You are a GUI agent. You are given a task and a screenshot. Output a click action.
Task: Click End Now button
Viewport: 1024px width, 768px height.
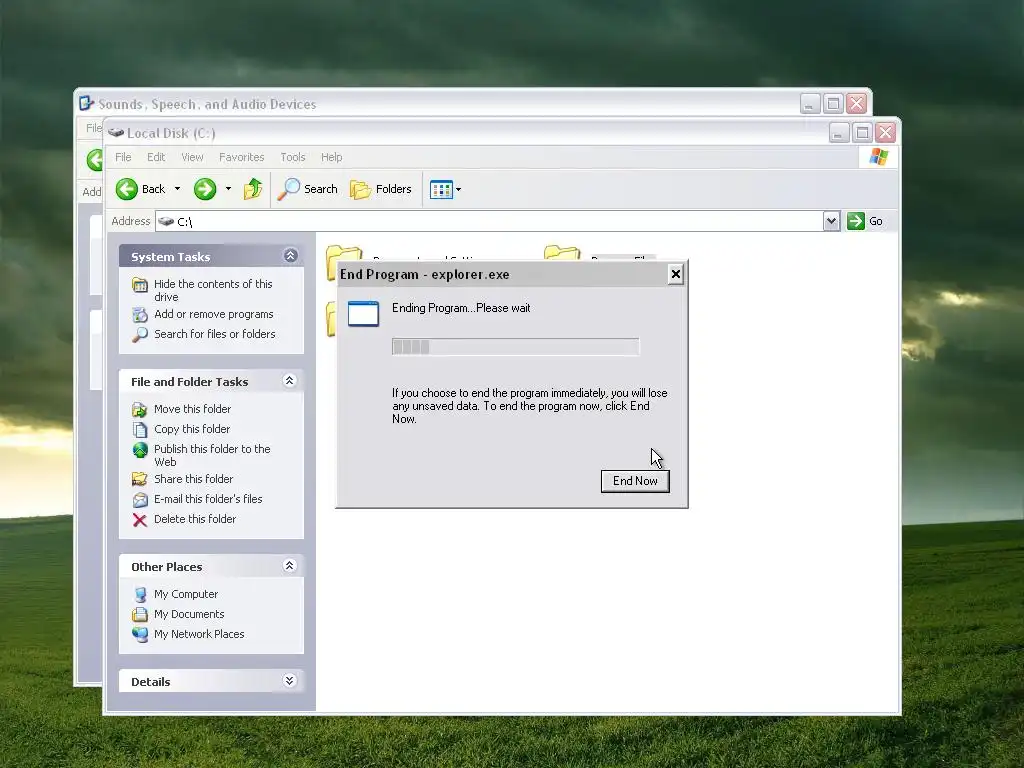pyautogui.click(x=635, y=481)
